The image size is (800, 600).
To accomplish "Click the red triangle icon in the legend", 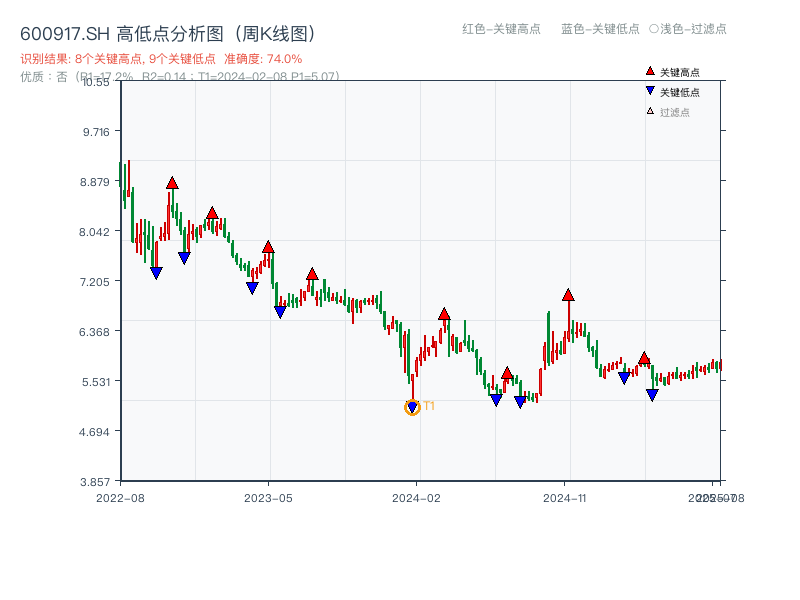I will (650, 71).
